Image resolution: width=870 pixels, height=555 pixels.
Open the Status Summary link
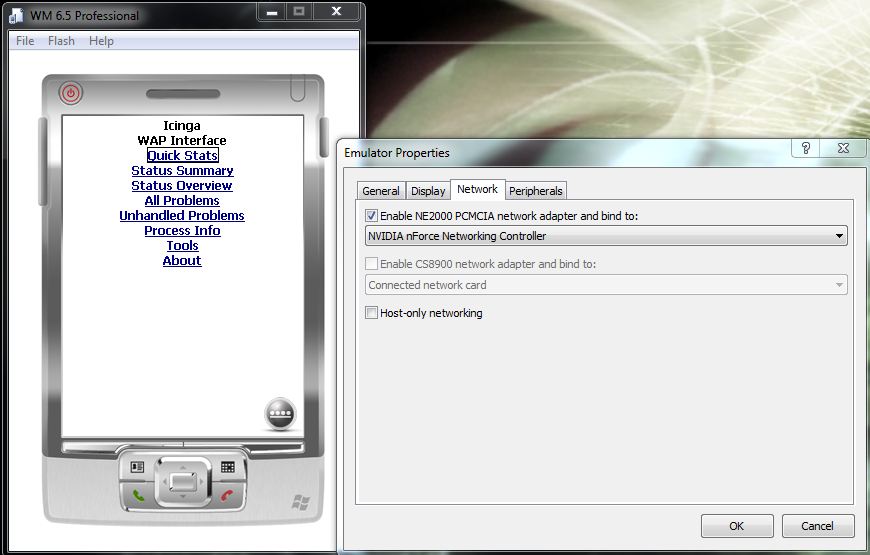tap(182, 170)
